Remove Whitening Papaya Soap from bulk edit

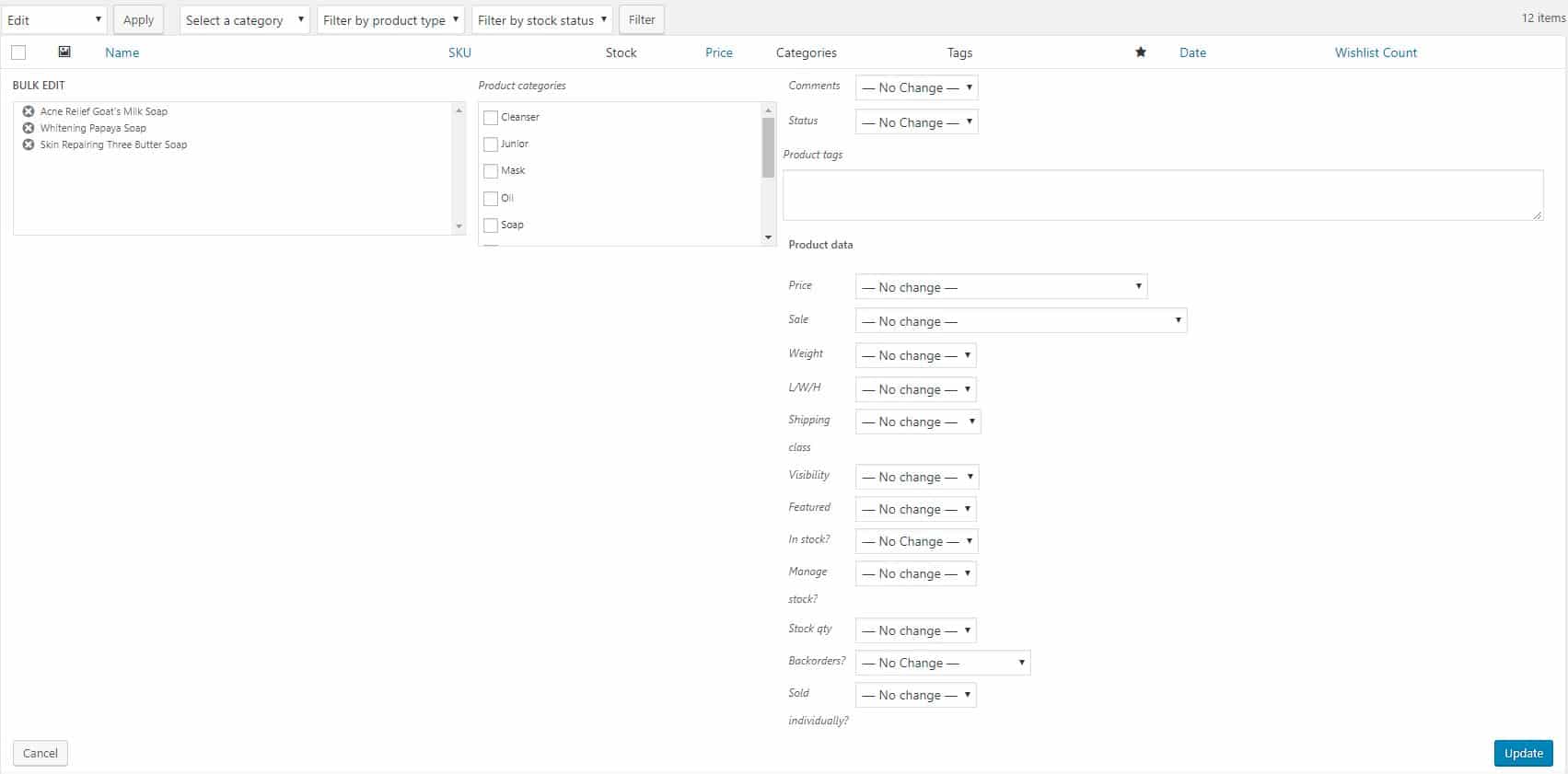click(x=29, y=128)
